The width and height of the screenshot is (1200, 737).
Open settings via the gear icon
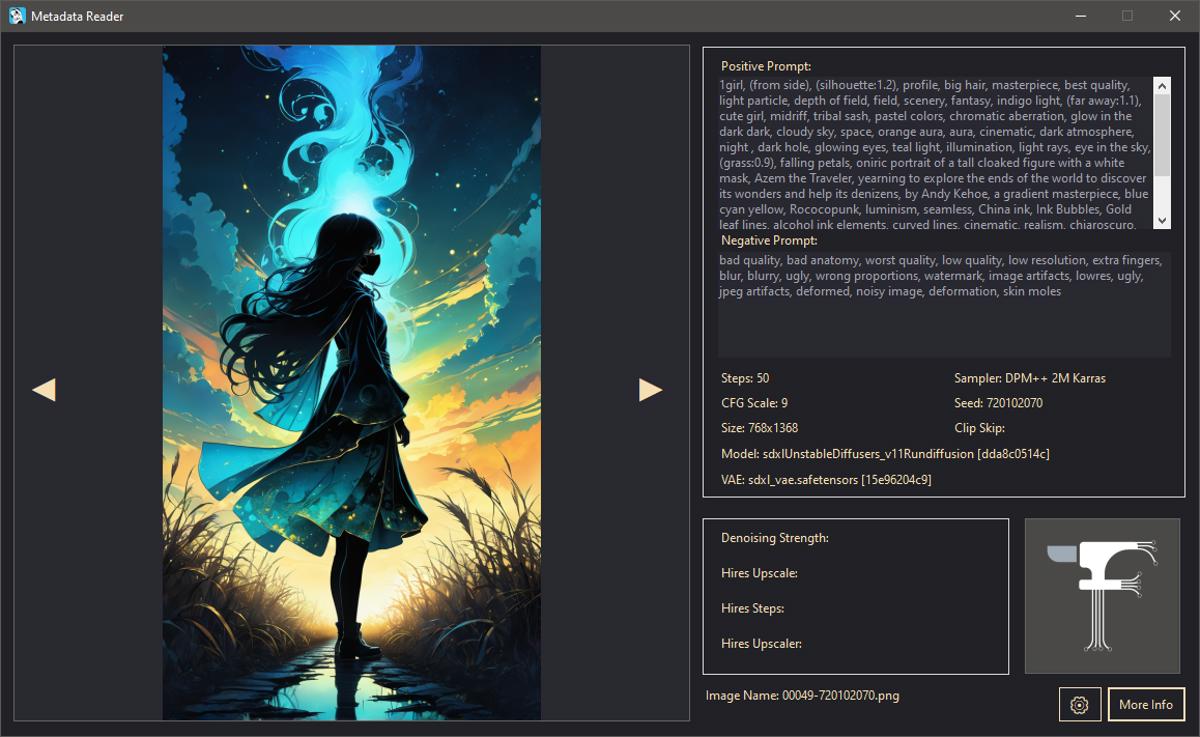[1079, 704]
